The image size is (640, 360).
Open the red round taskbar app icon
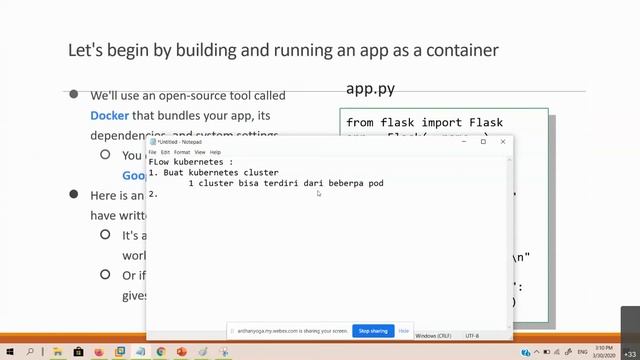click(99, 352)
